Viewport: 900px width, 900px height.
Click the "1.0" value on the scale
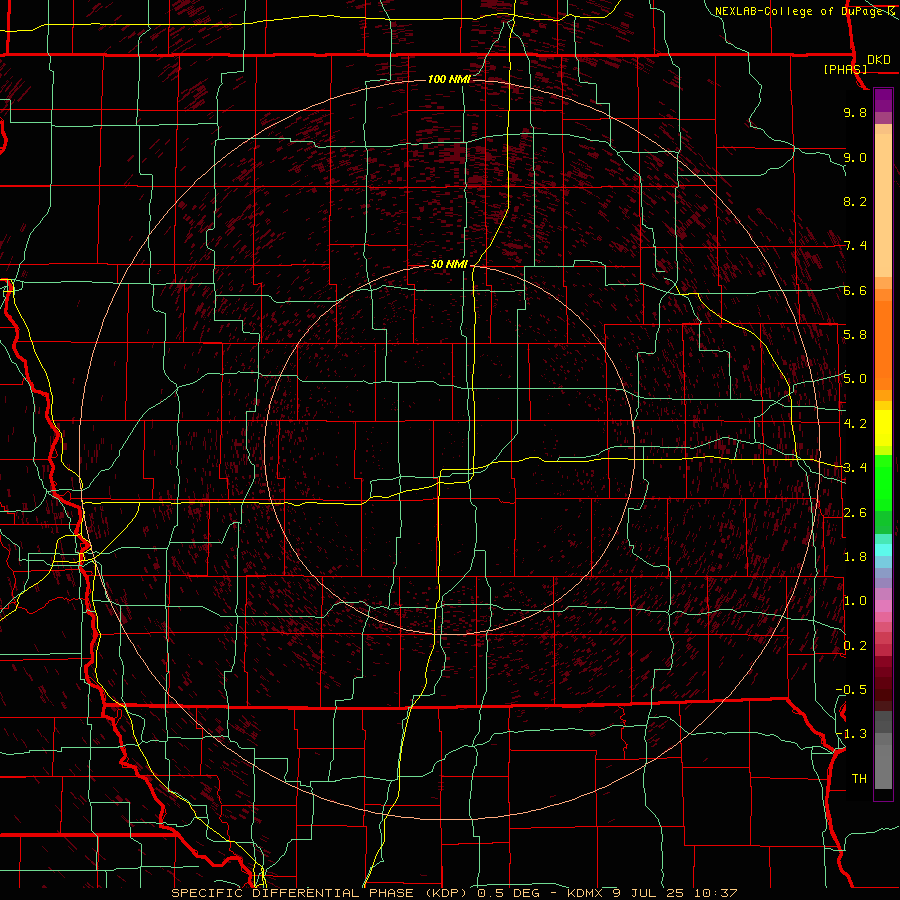click(855, 601)
